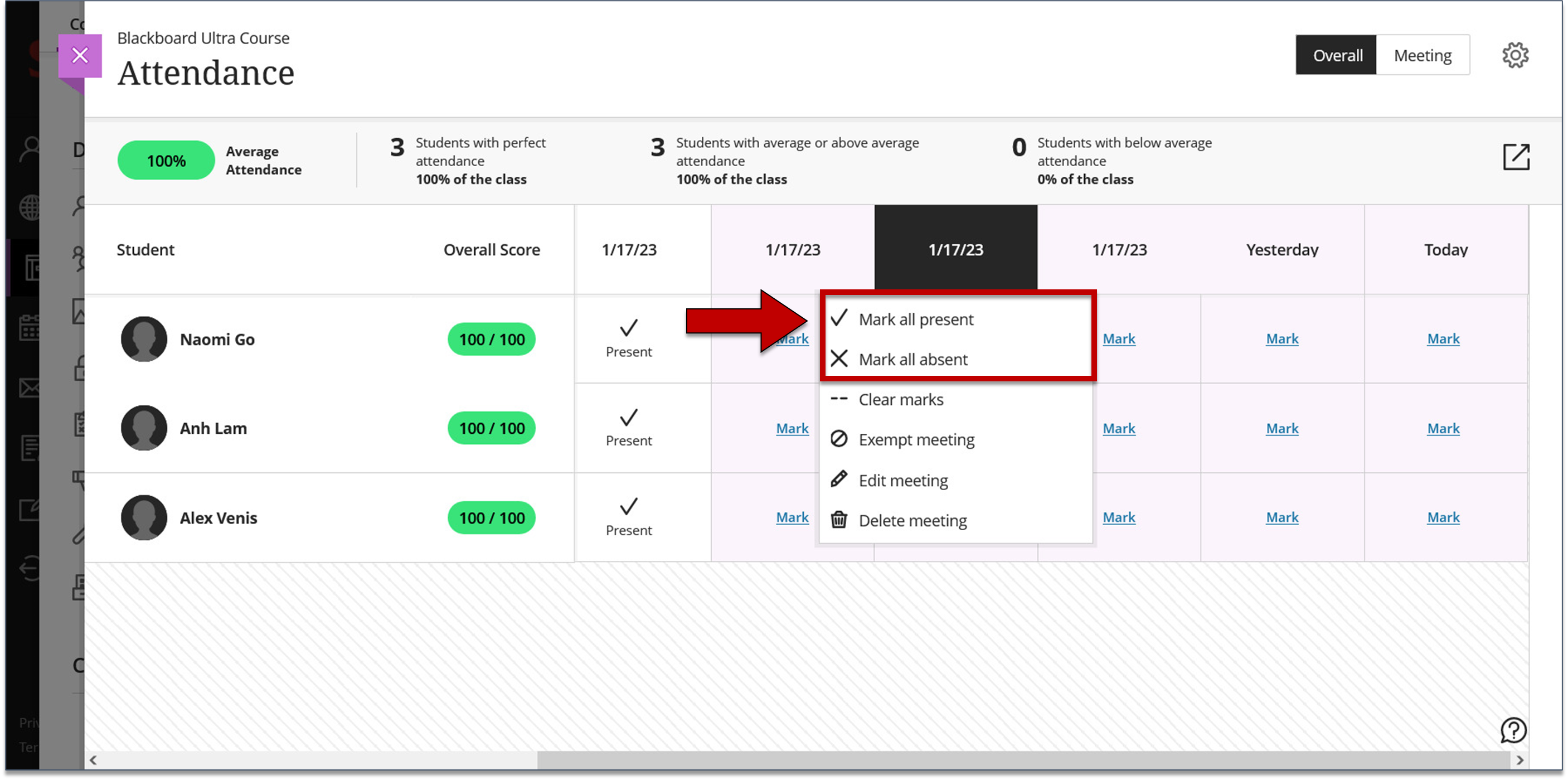Click the horizontal scrollbar thumb

click(x=1023, y=759)
